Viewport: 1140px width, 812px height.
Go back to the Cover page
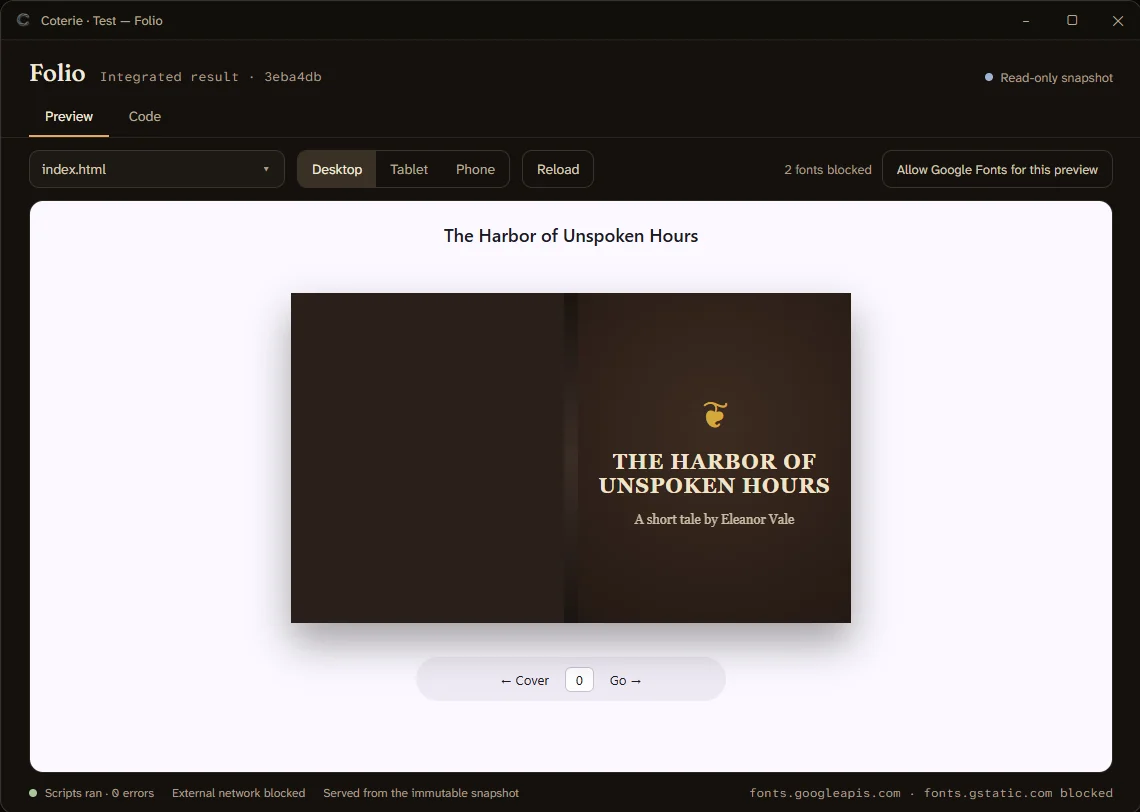(524, 680)
